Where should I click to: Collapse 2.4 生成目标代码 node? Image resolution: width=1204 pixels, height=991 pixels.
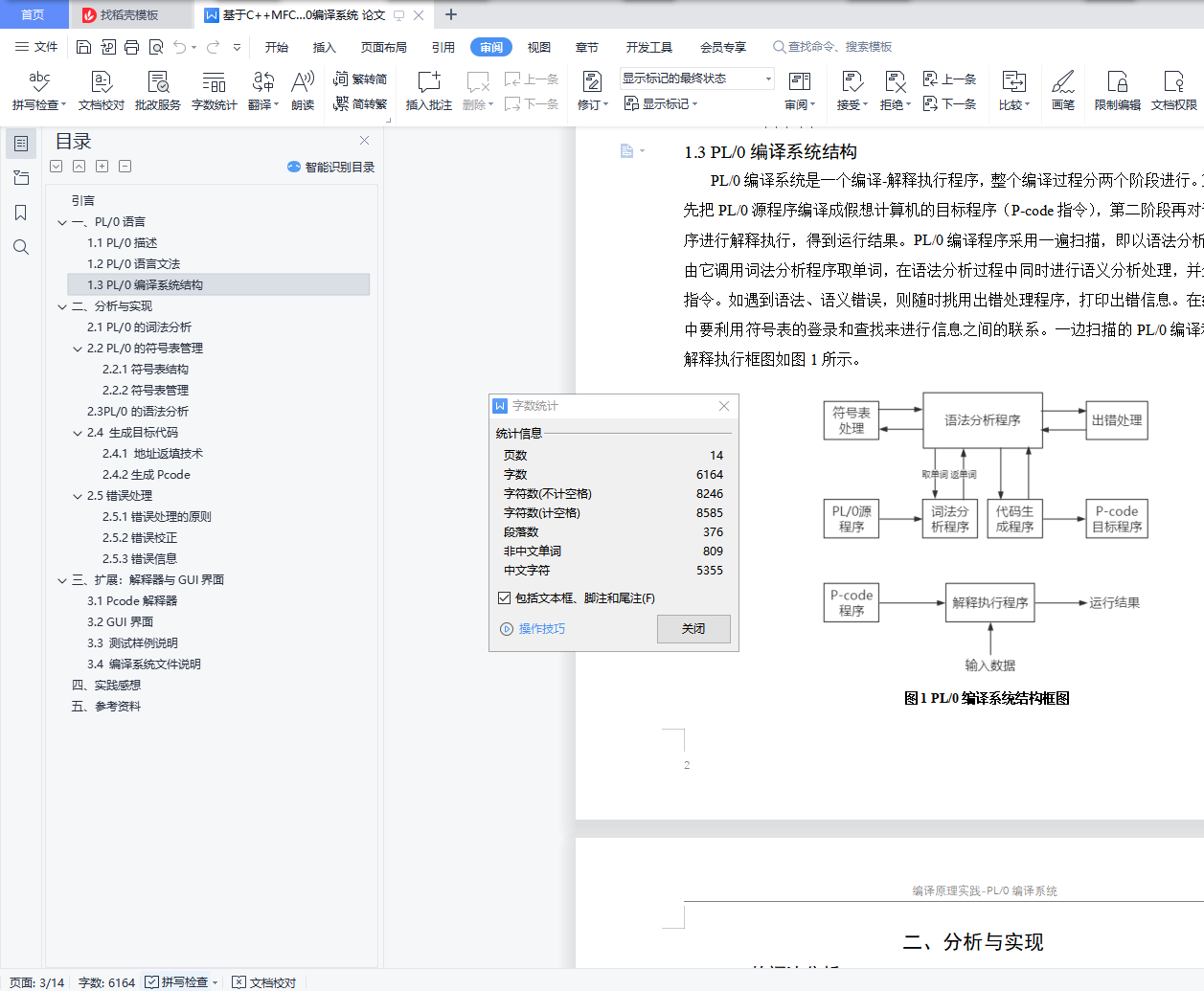click(78, 433)
